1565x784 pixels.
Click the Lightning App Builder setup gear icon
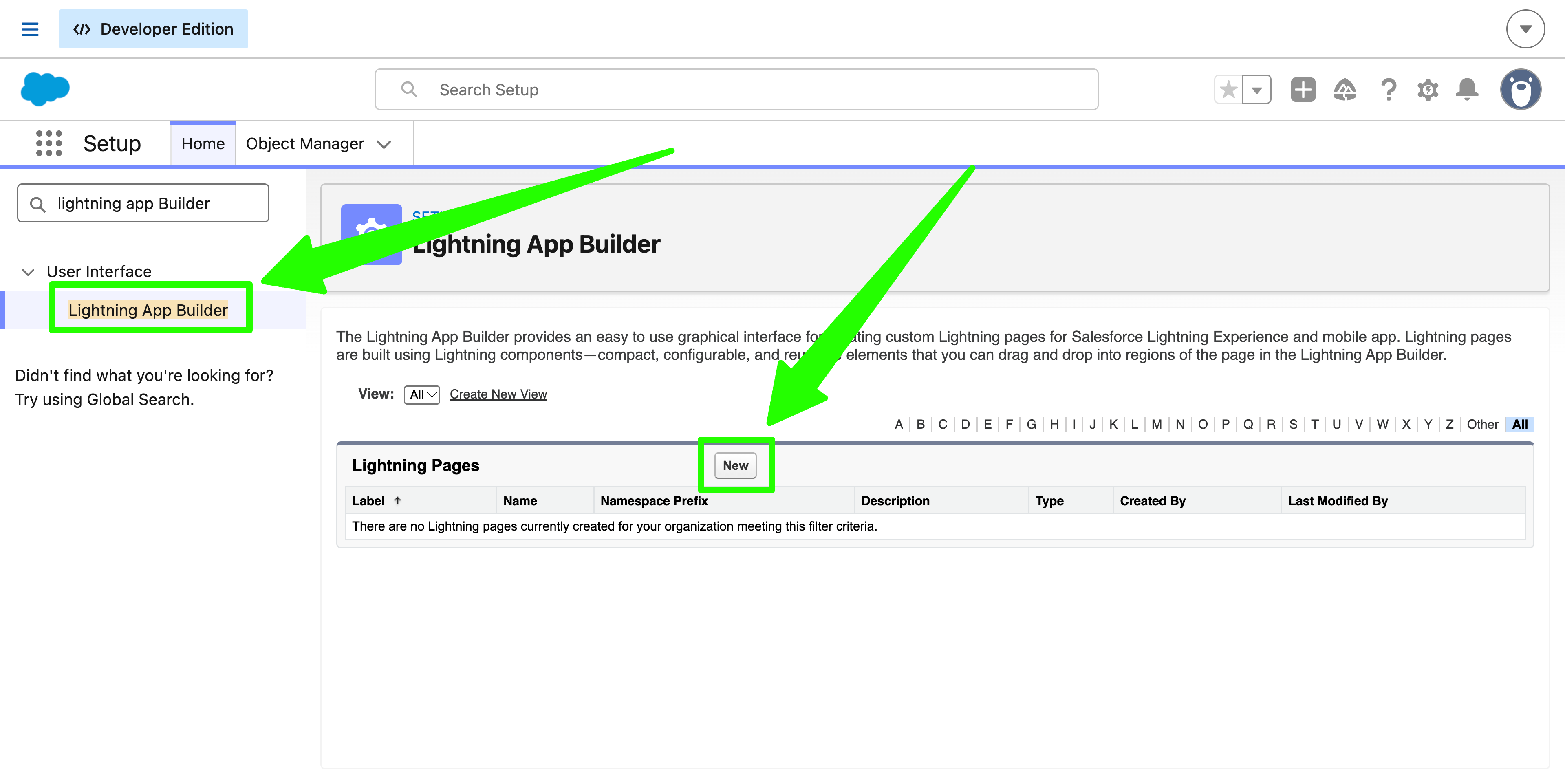click(x=371, y=234)
